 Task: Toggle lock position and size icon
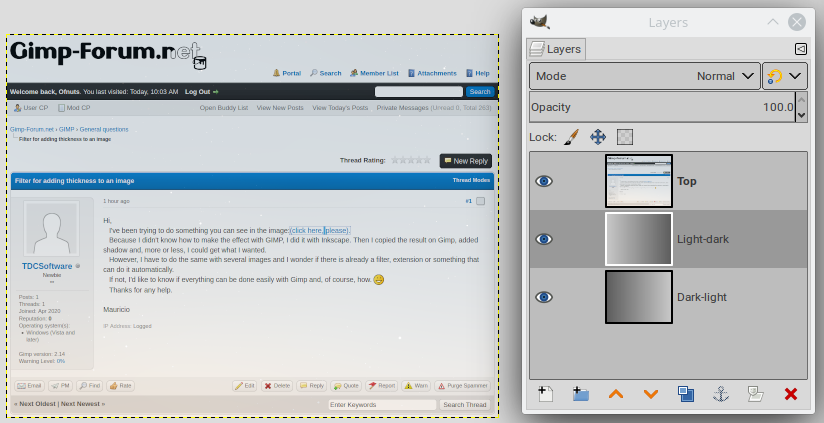click(598, 137)
